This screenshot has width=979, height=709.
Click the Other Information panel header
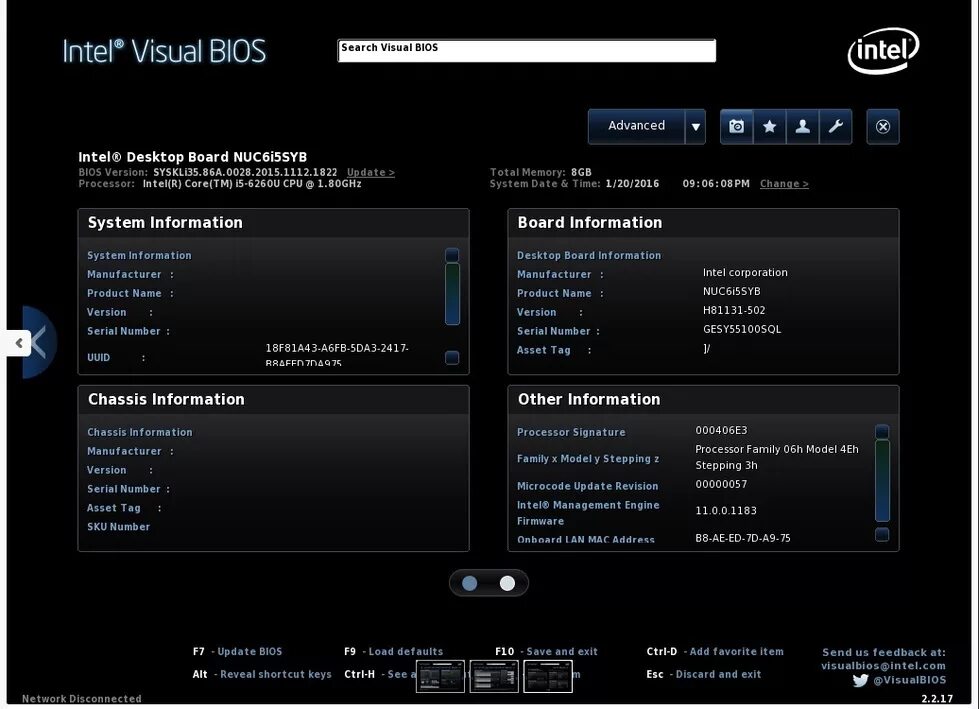704,399
